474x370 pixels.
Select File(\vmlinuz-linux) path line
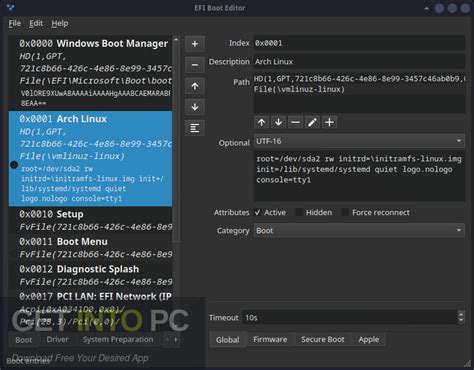pyautogui.click(x=299, y=89)
